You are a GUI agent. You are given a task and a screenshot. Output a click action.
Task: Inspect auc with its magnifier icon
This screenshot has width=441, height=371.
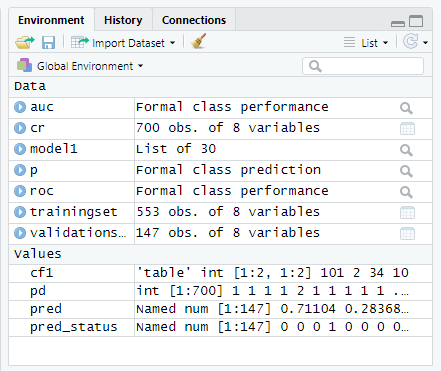click(x=406, y=108)
